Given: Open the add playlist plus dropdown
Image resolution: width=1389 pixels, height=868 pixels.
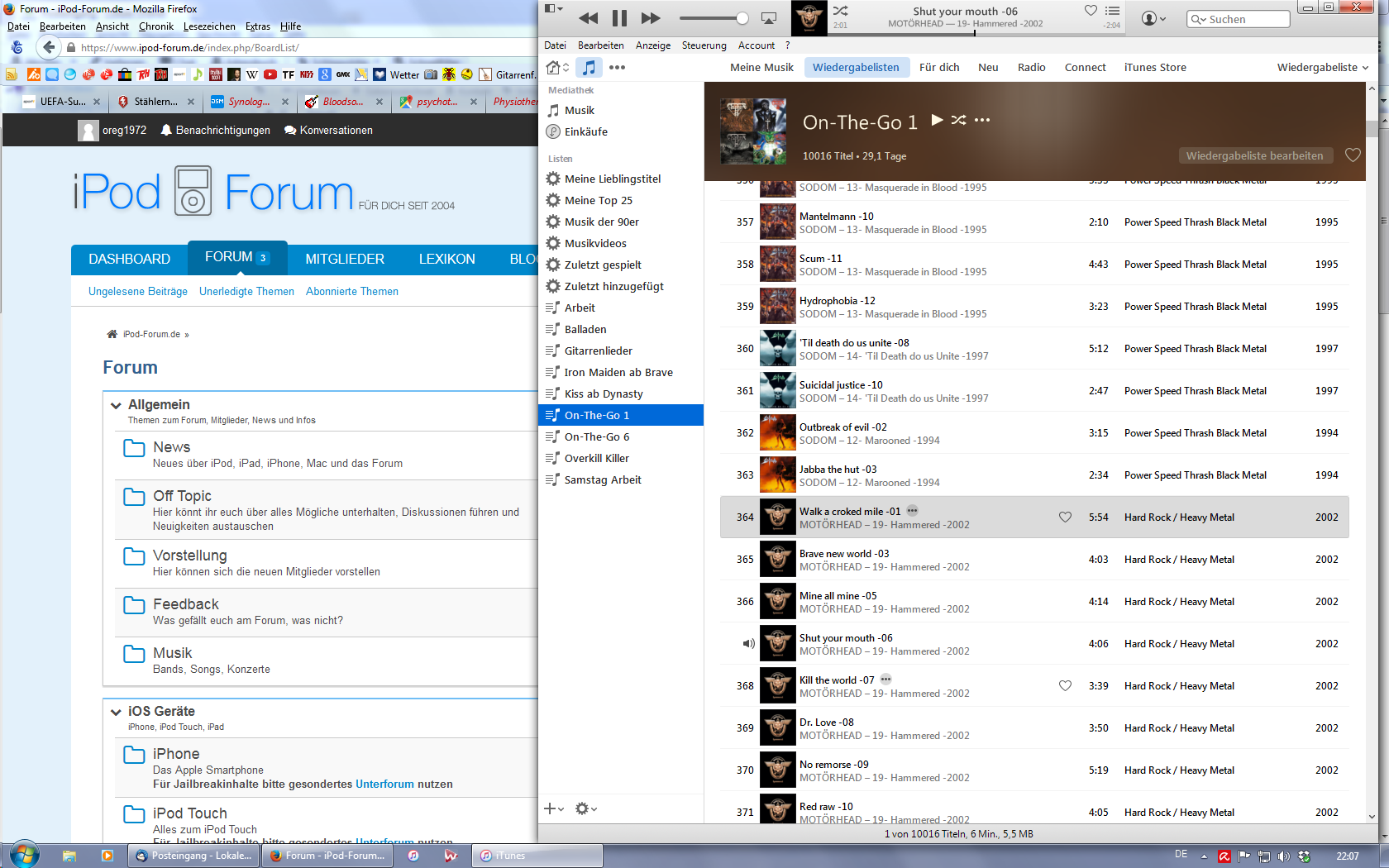Looking at the screenshot, I should (554, 808).
